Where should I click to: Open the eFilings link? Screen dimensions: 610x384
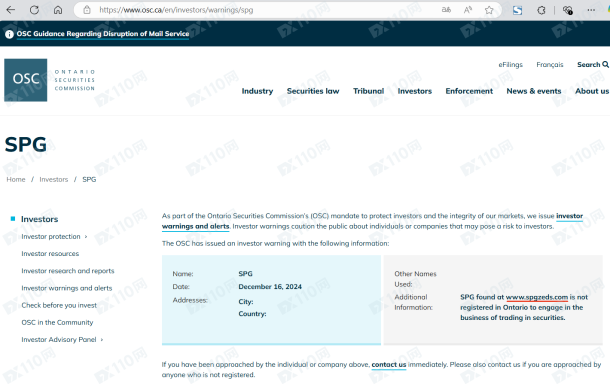(x=510, y=65)
